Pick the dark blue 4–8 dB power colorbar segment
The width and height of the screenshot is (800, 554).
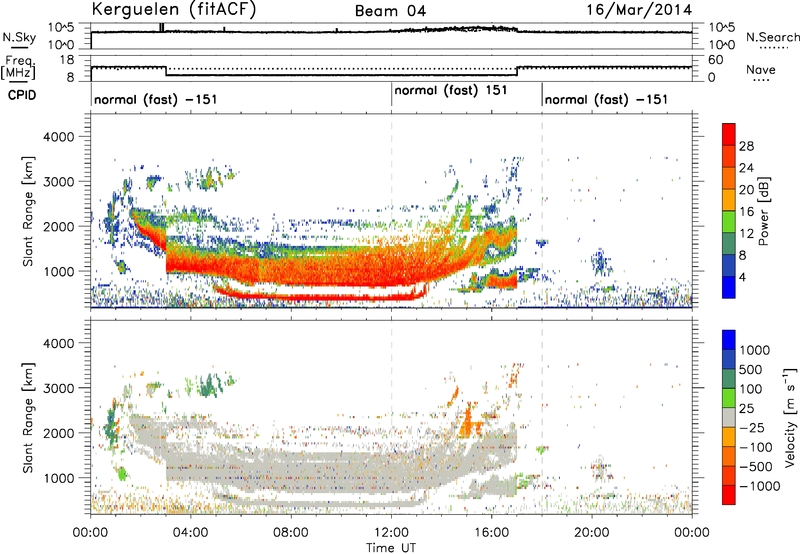729,266
